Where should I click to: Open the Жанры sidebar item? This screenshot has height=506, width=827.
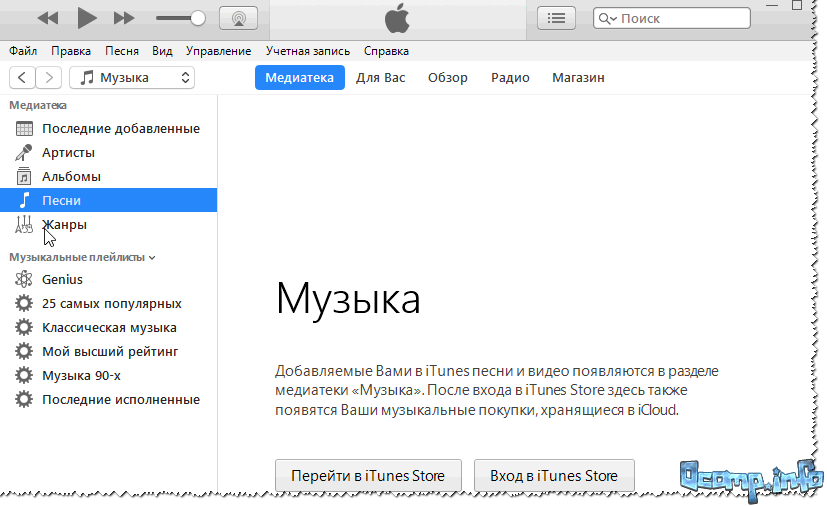click(64, 225)
